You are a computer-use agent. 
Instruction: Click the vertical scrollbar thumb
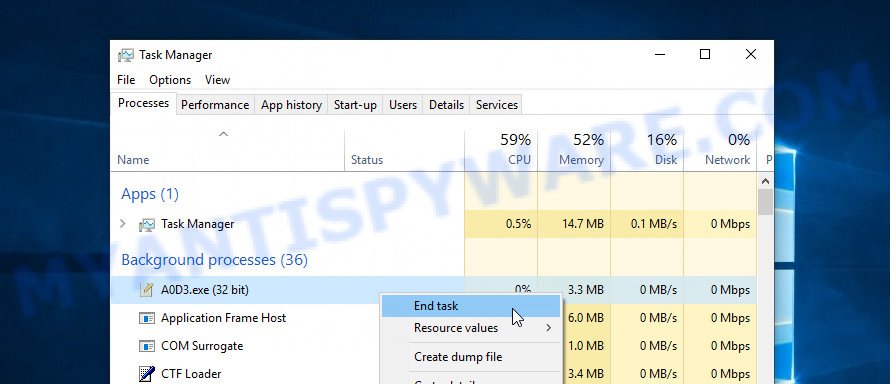pyautogui.click(x=765, y=202)
